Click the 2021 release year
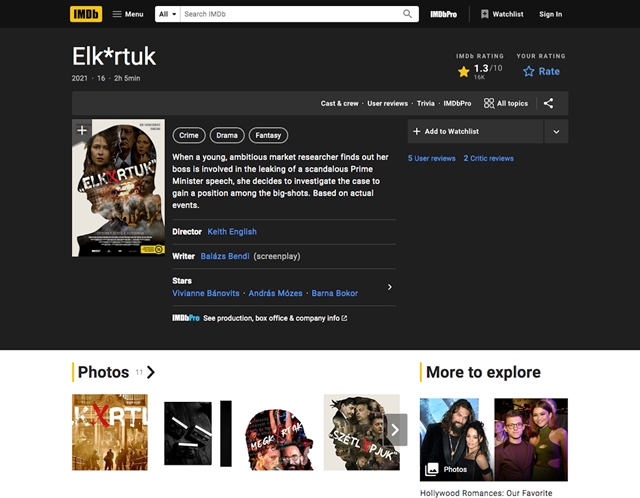The width and height of the screenshot is (640, 498). pos(80,78)
